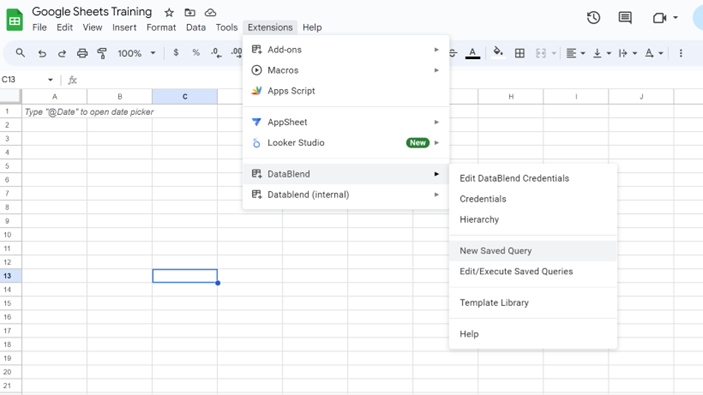This screenshot has width=703, height=395.
Task: Open the three-dot toolbar overflow menu
Action: (681, 53)
